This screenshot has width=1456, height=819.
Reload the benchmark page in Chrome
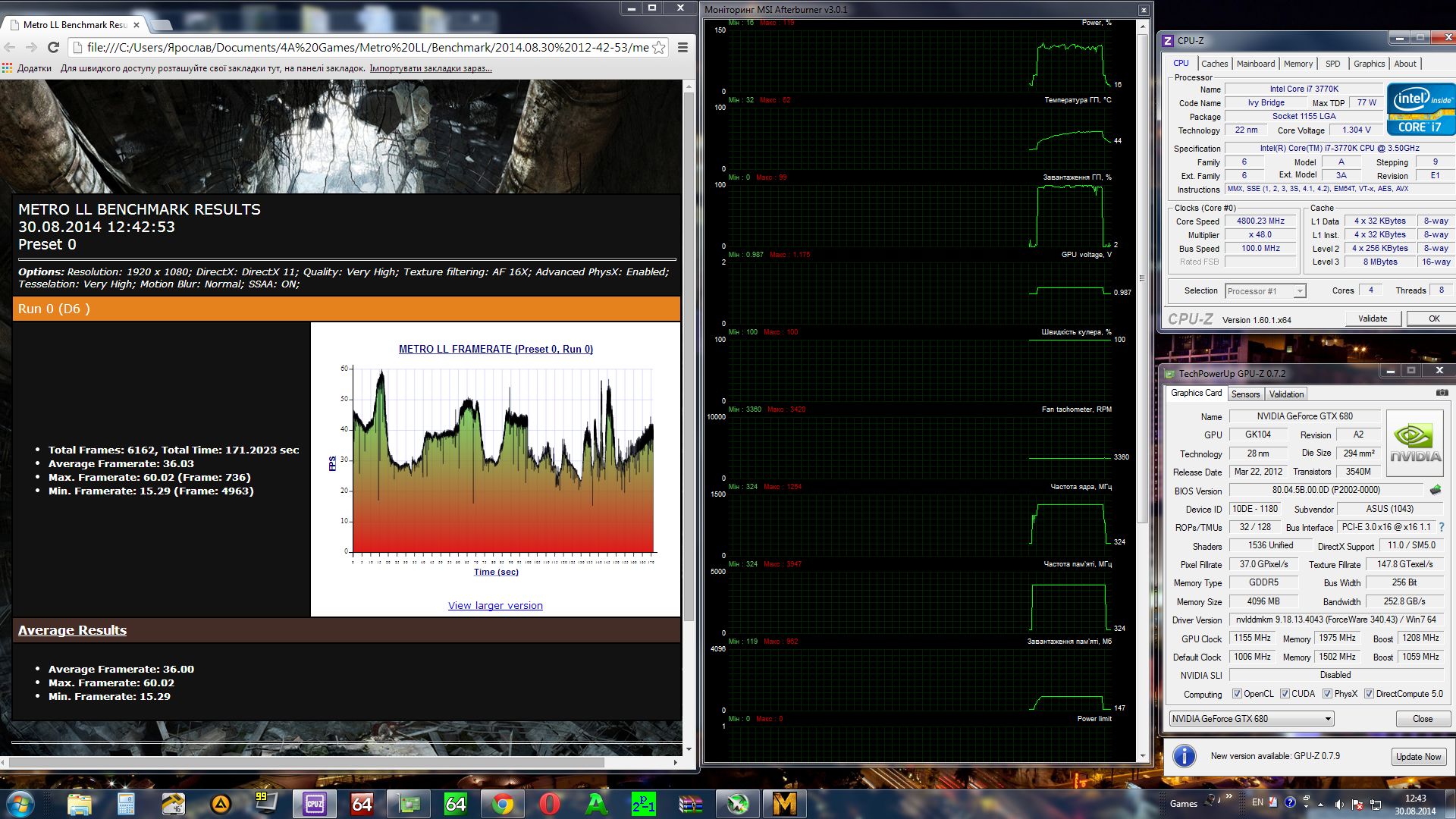point(53,47)
